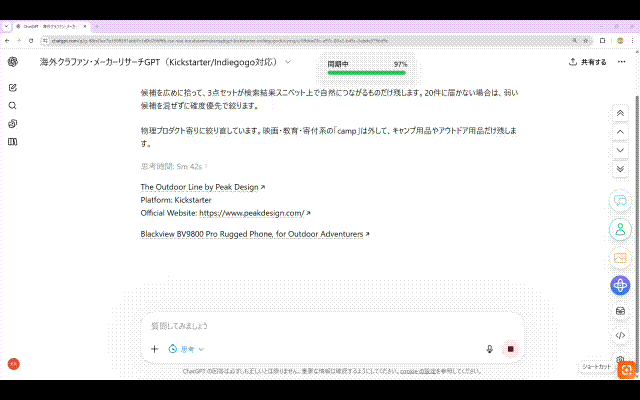Image resolution: width=640 pixels, height=400 pixels.
Task: Expand the 思考時間 5m 42s details
Action: pos(174,167)
